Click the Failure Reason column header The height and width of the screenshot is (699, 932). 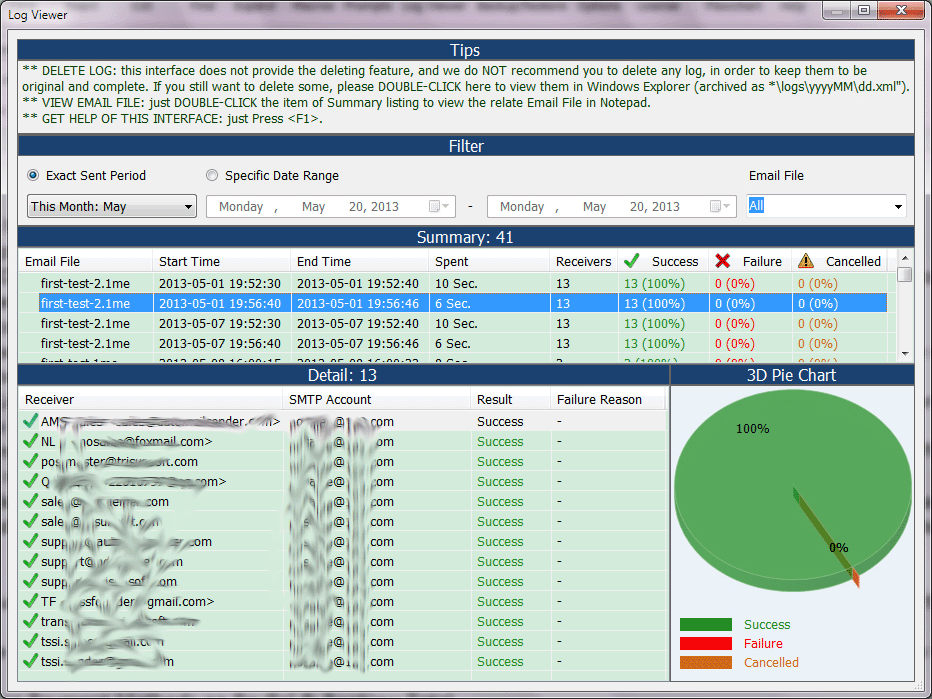599,400
